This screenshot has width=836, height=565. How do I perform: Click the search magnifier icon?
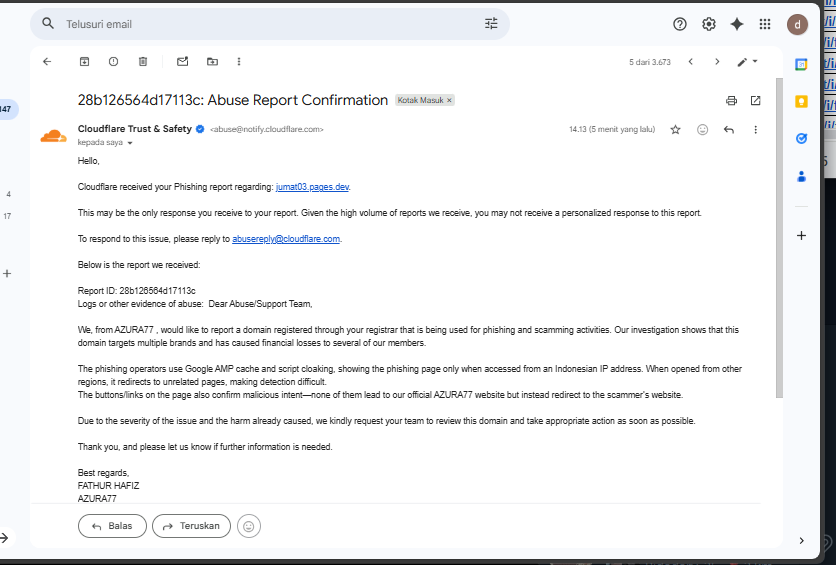[48, 23]
